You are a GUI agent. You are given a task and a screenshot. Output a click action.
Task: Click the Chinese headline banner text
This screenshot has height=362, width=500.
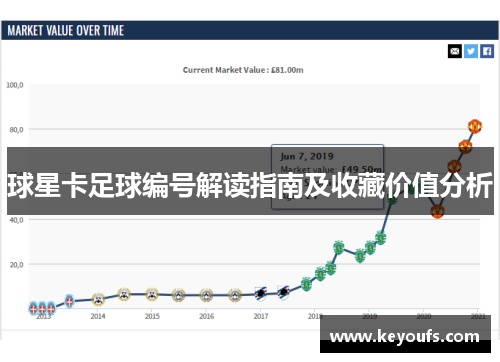pyautogui.click(x=250, y=185)
